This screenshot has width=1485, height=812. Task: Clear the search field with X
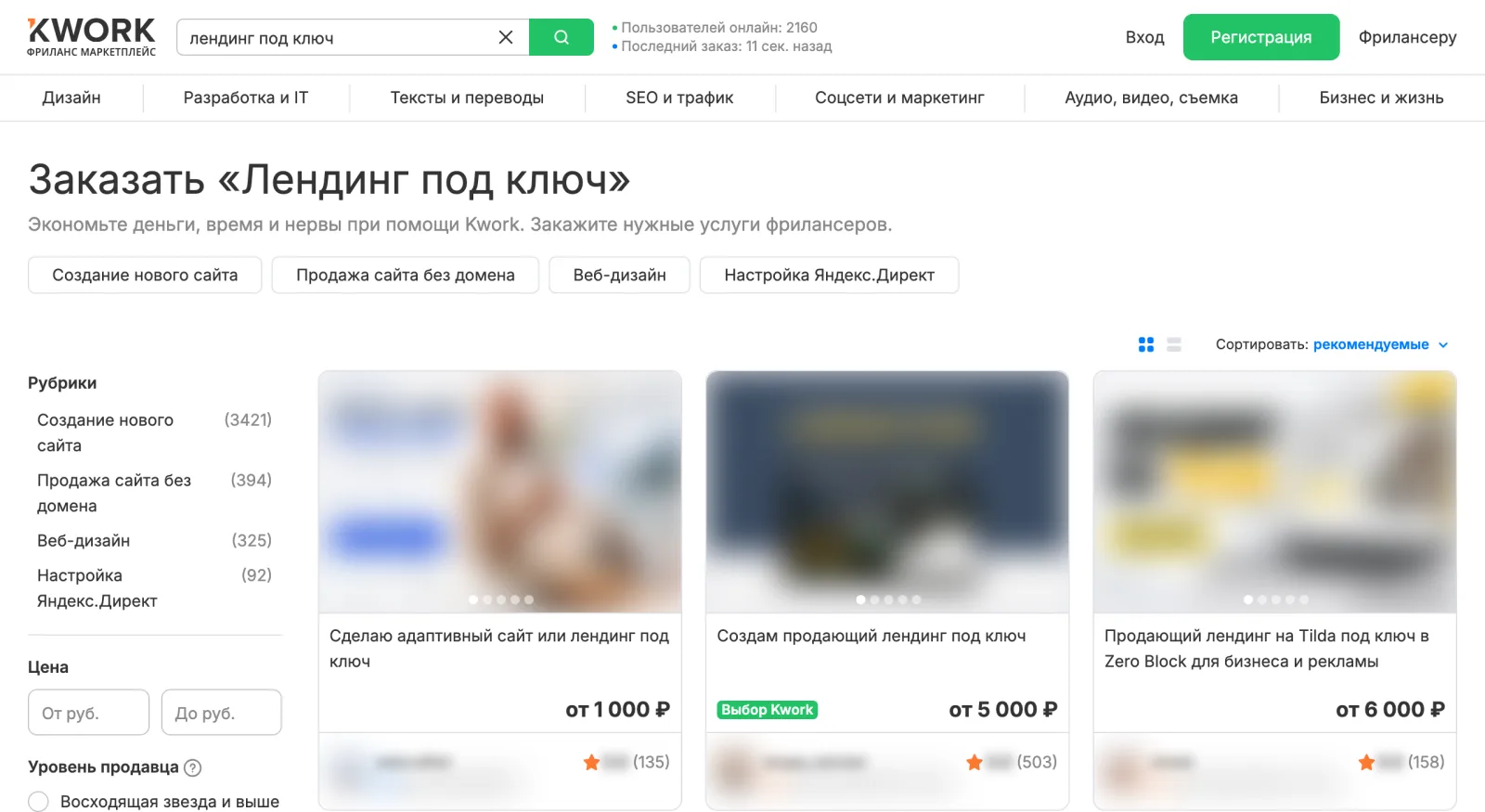coord(506,37)
